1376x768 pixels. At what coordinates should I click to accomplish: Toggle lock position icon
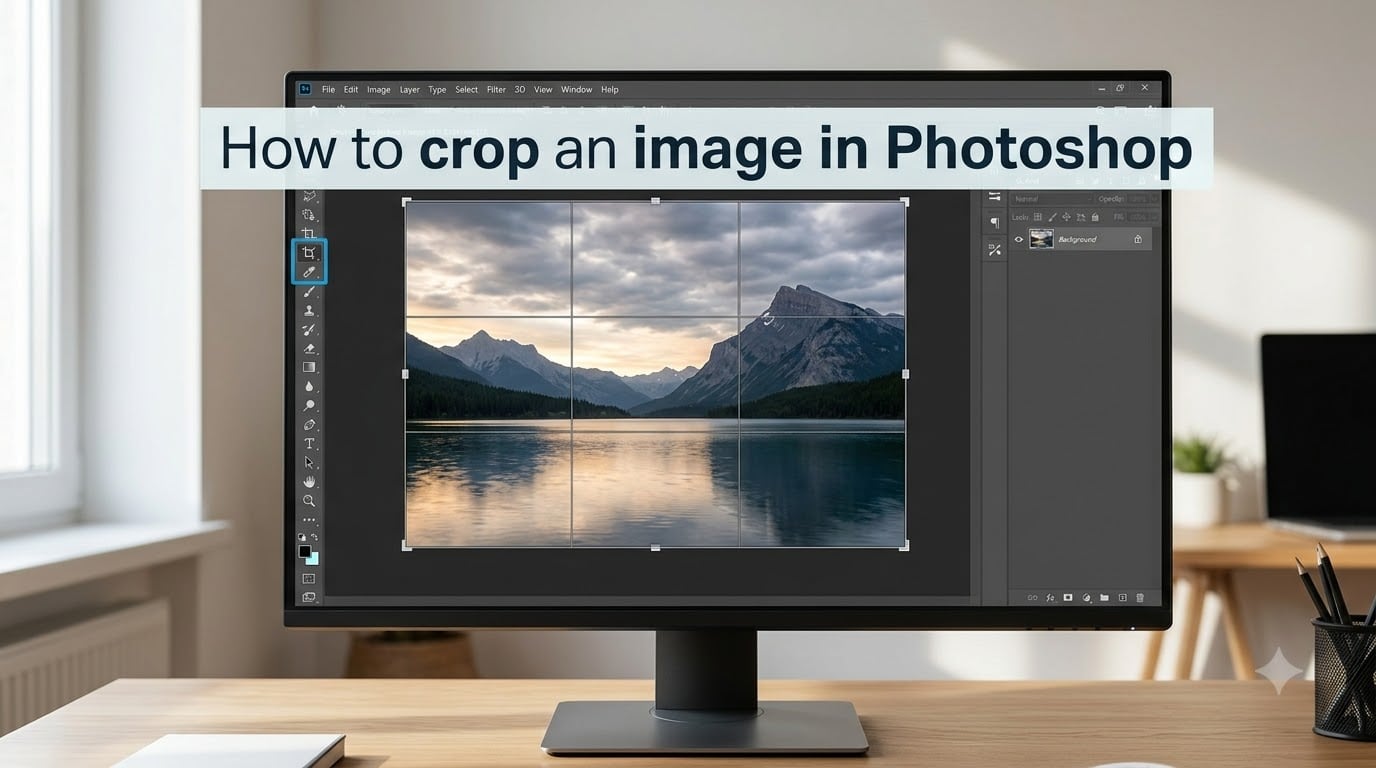point(1066,217)
